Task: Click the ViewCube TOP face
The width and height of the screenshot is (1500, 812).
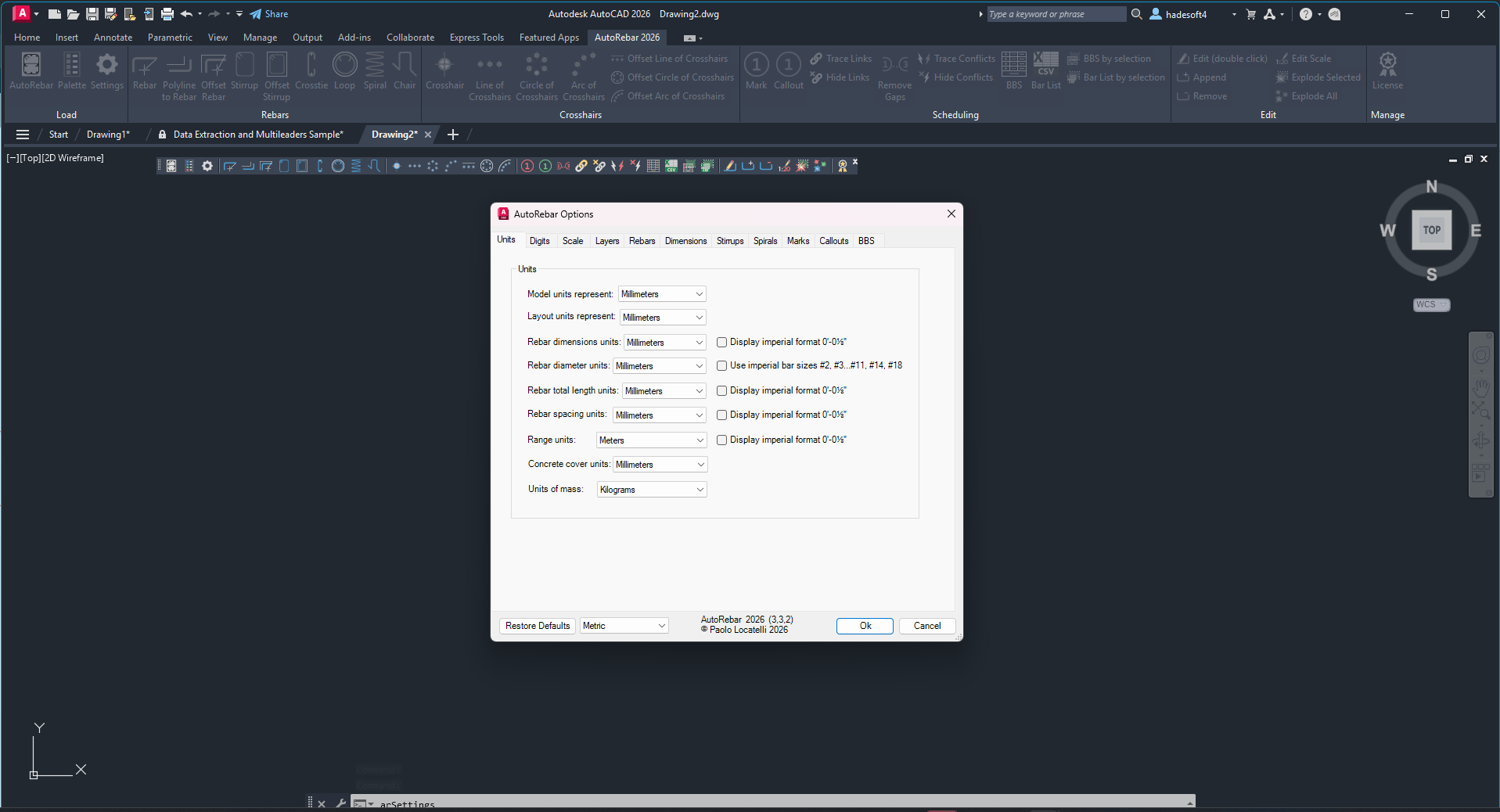Action: click(x=1431, y=230)
